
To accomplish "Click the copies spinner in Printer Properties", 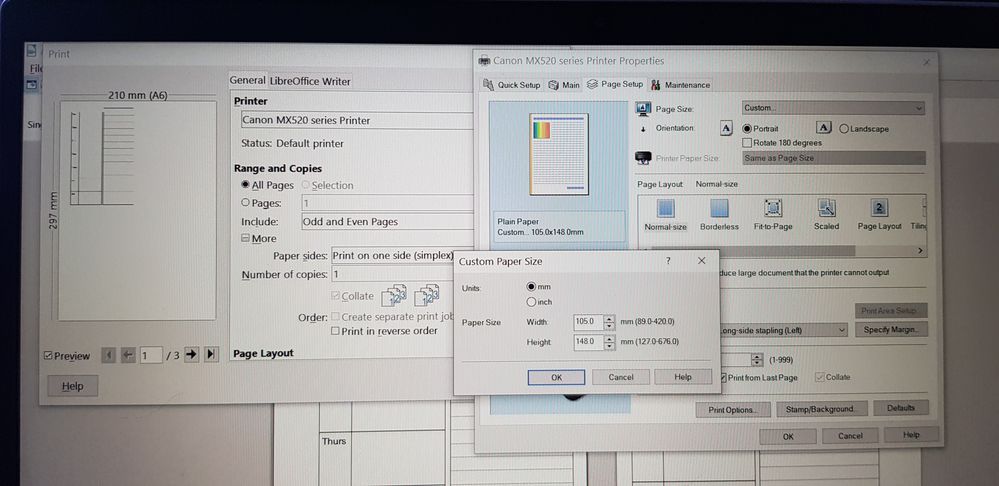I will [x=757, y=360].
